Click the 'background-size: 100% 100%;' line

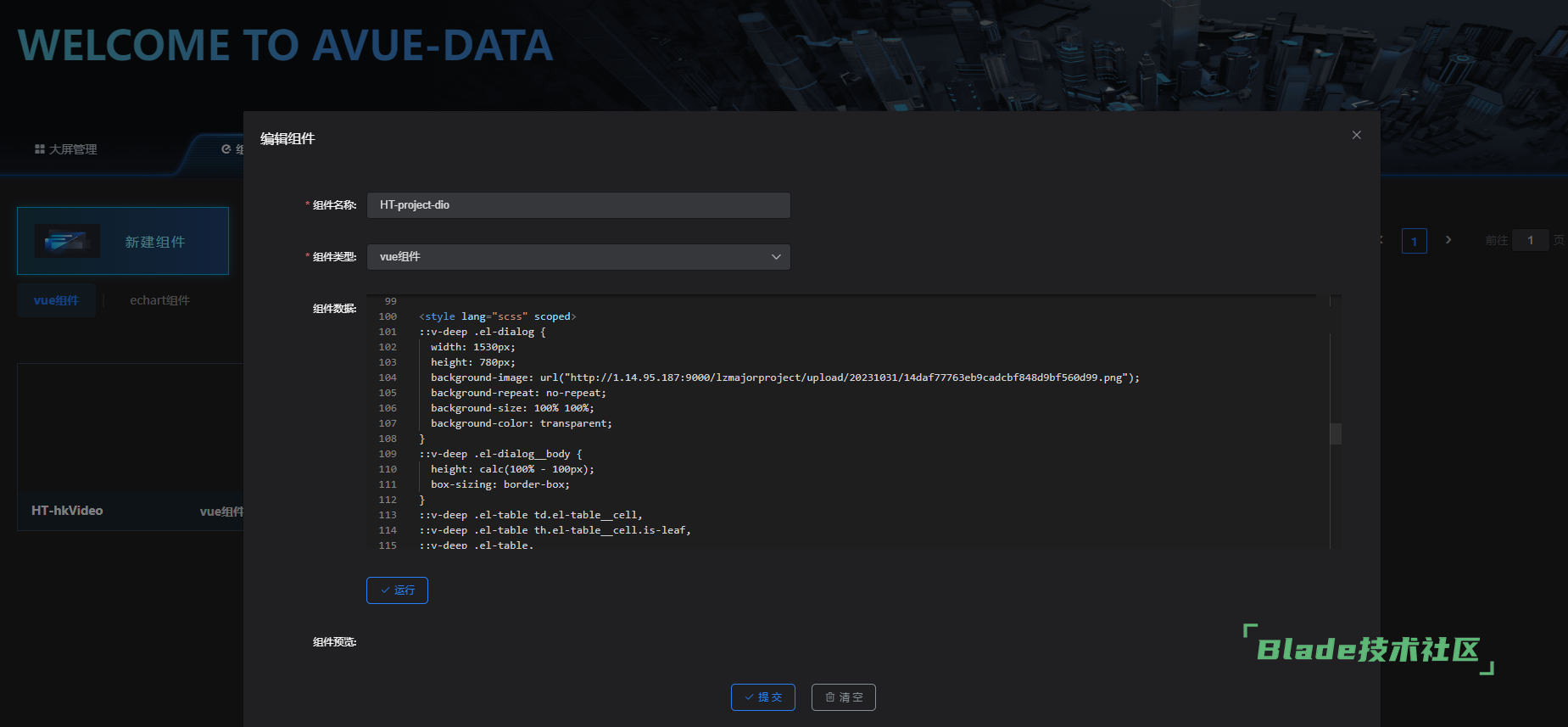(512, 408)
